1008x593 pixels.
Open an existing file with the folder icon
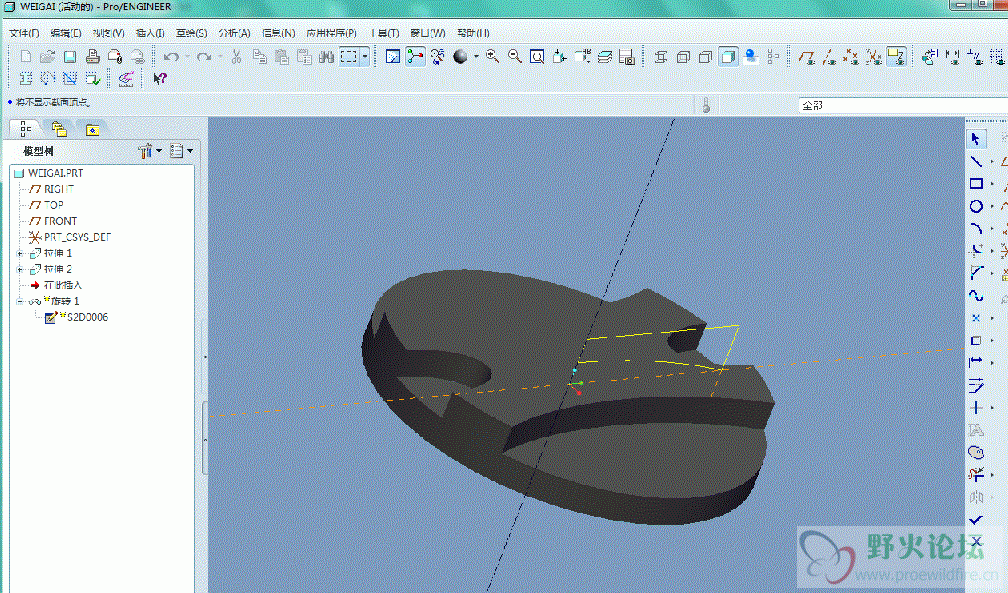(x=48, y=57)
